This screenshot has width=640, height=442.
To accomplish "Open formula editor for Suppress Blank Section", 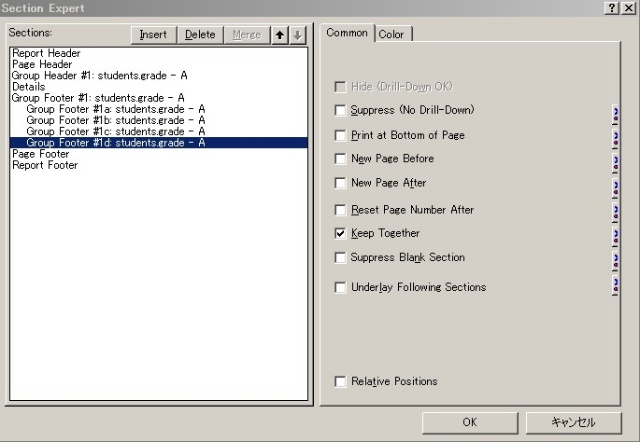I will 615,261.
